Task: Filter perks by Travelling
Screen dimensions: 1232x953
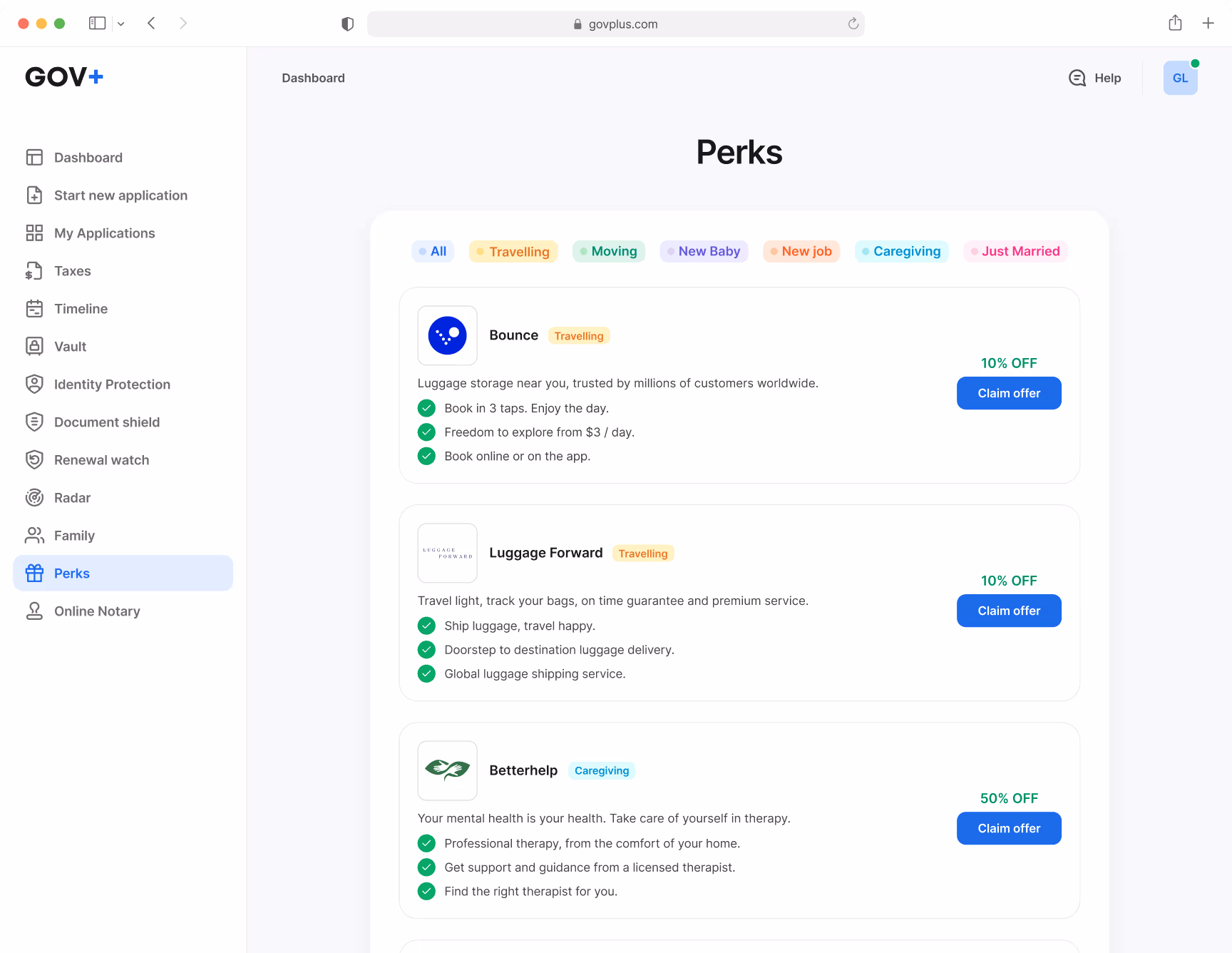Action: click(x=513, y=252)
